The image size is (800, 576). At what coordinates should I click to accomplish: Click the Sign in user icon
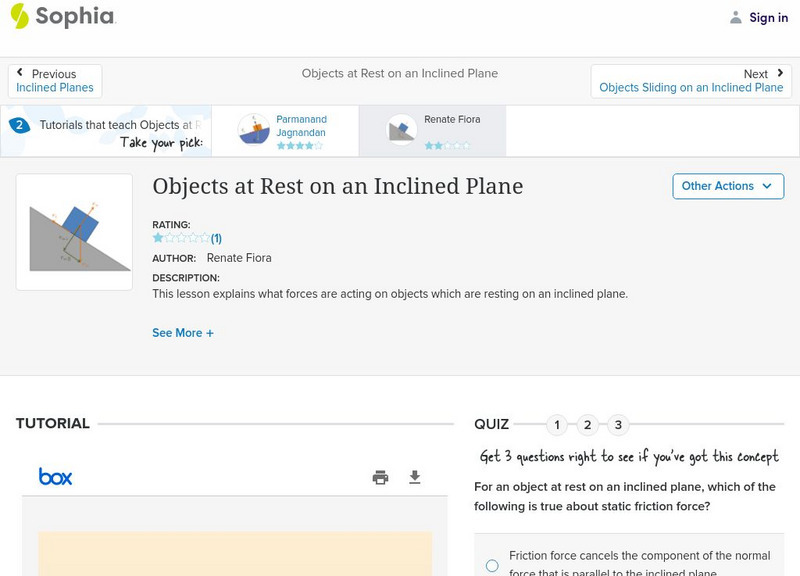point(736,17)
